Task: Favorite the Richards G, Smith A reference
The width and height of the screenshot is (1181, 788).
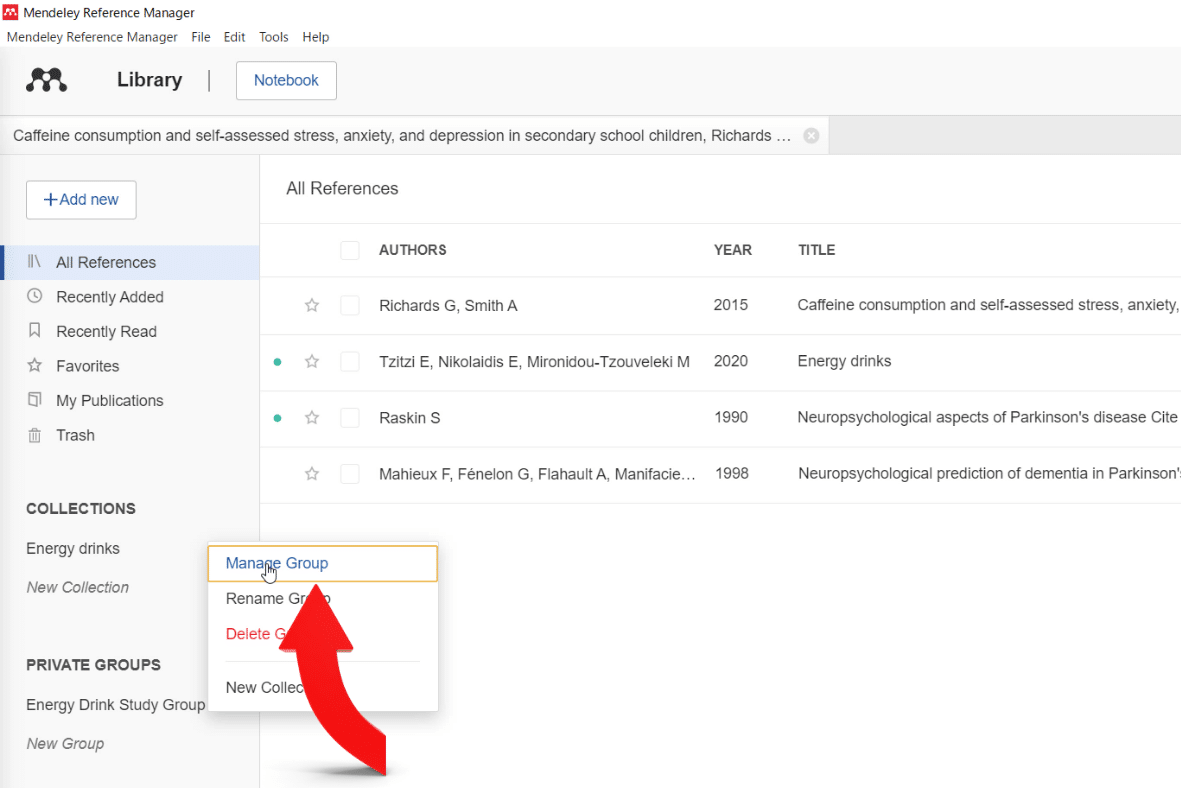Action: [x=312, y=305]
